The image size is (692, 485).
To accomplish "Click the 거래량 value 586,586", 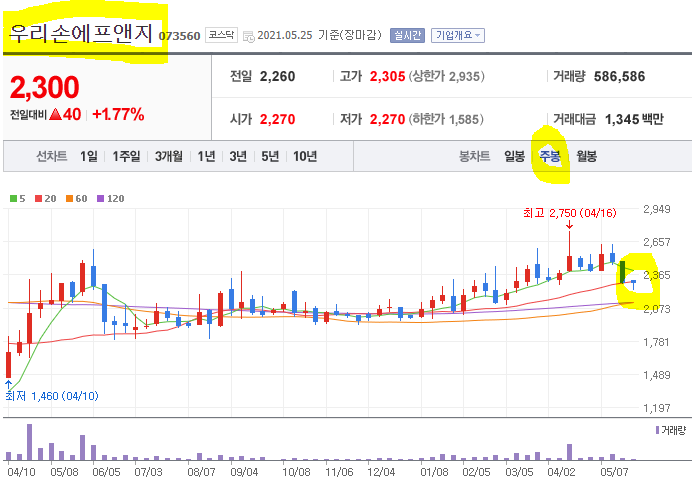I will (x=620, y=76).
